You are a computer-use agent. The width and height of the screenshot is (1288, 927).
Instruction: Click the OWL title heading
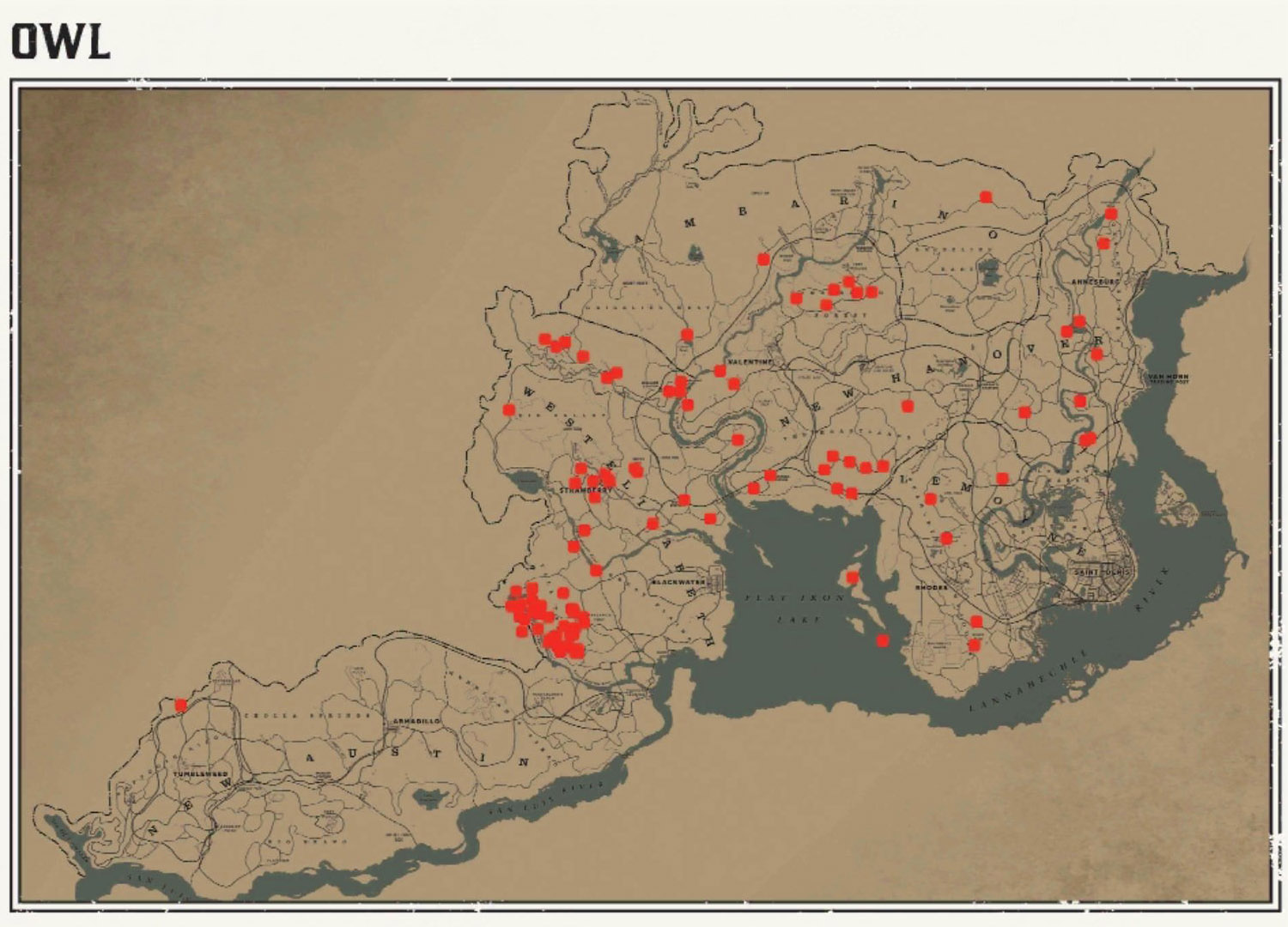click(x=61, y=41)
